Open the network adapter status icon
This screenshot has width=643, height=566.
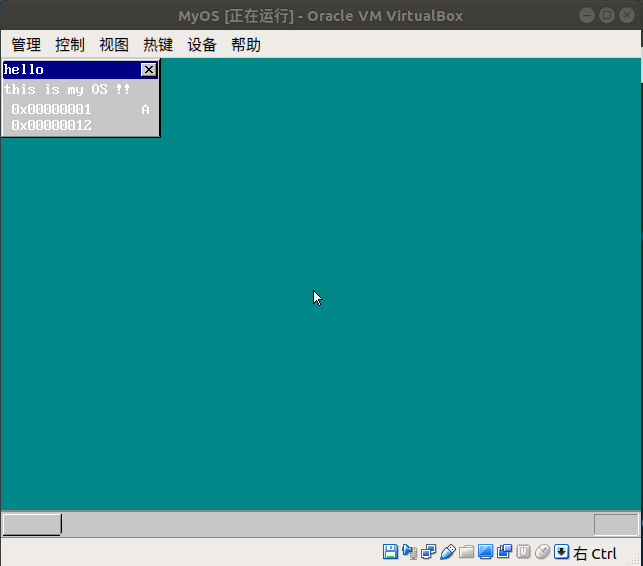point(429,552)
